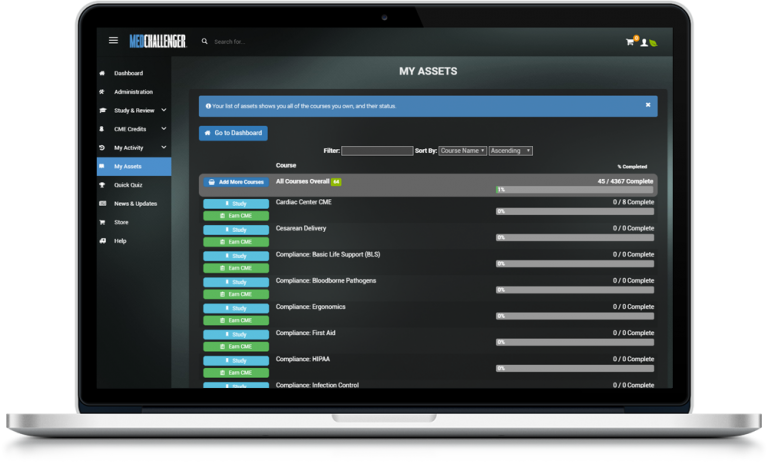Viewport: 768px width, 464px height.
Task: Select My Assets in the sidebar
Action: [x=134, y=167]
